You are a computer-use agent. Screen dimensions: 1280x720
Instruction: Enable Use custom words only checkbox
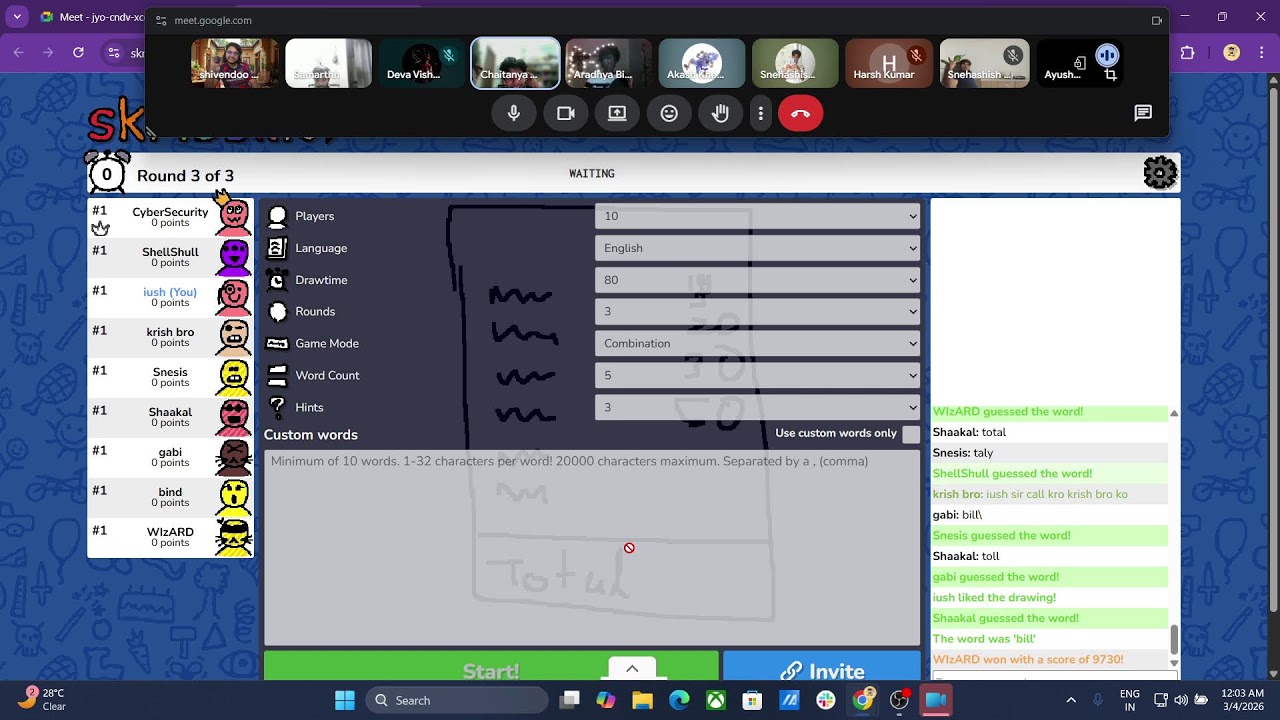coord(911,434)
